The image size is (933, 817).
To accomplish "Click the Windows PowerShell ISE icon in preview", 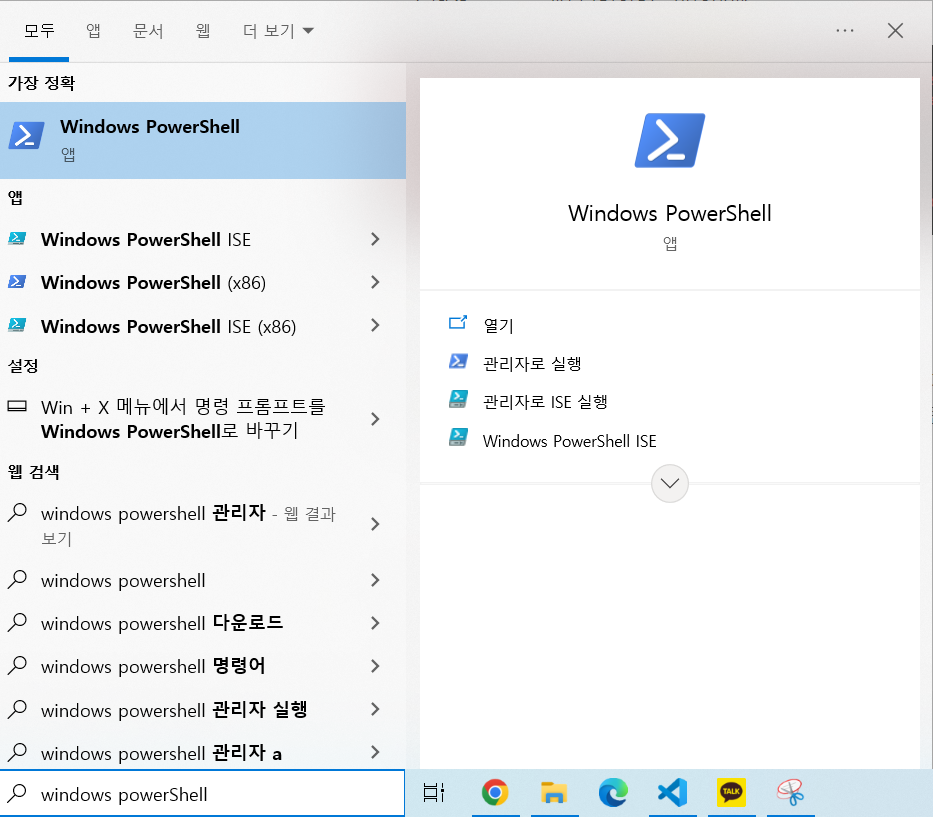I will 458,437.
